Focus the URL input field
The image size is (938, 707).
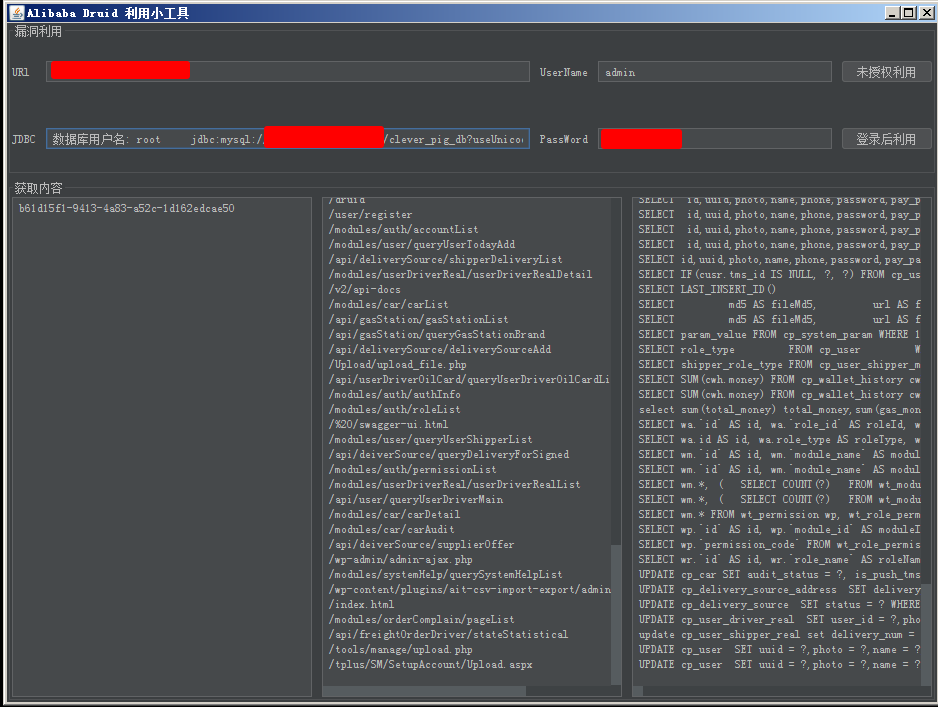[288, 72]
